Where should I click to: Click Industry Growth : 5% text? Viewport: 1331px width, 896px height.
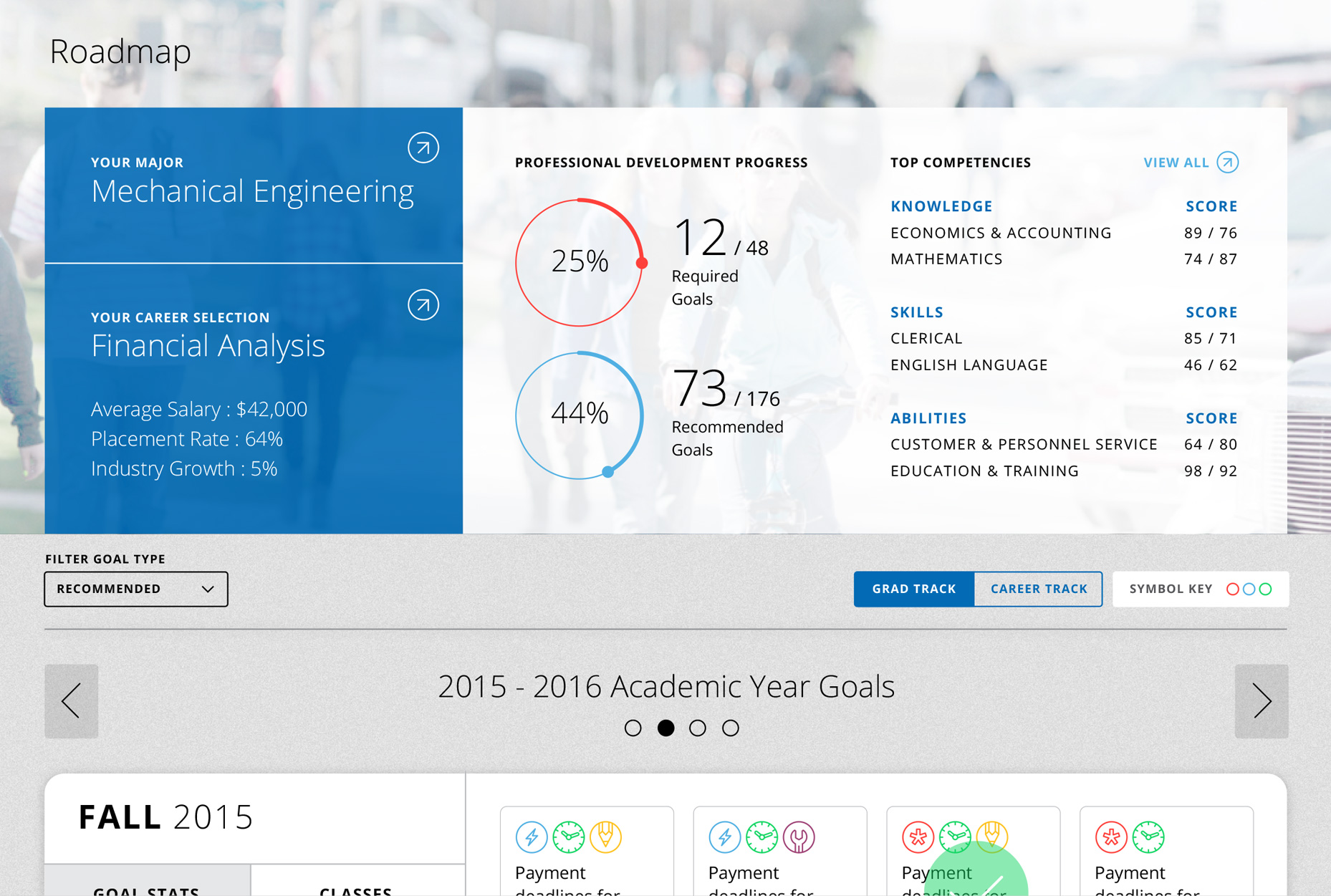(x=184, y=468)
